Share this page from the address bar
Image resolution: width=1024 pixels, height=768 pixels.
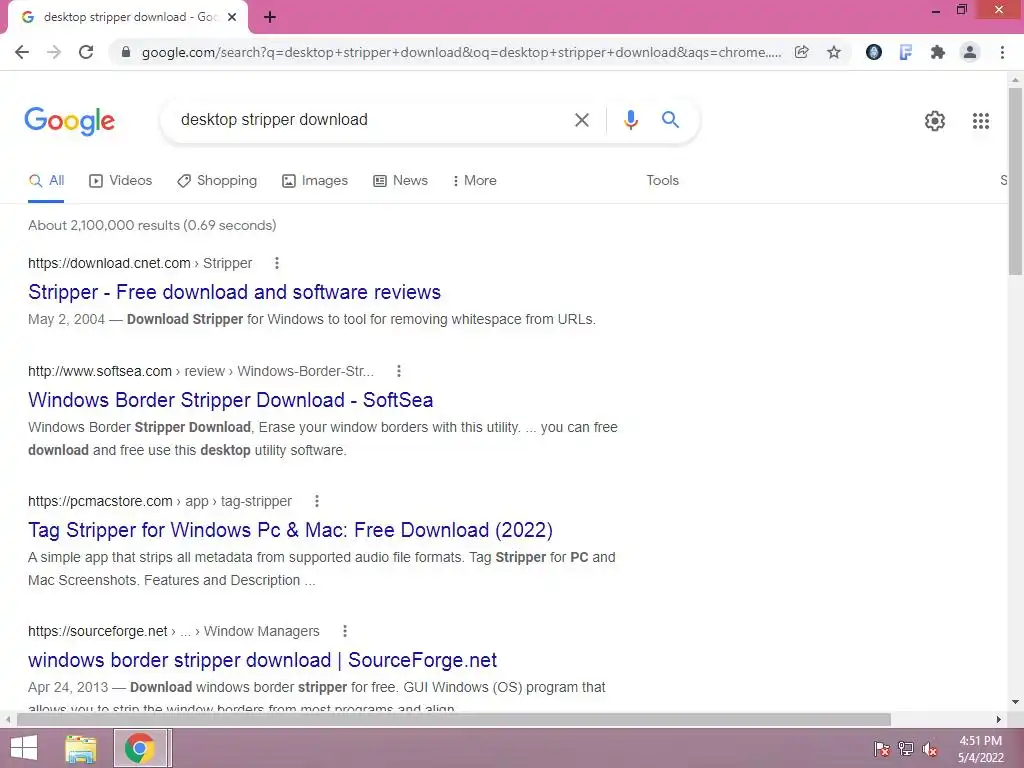coord(802,52)
